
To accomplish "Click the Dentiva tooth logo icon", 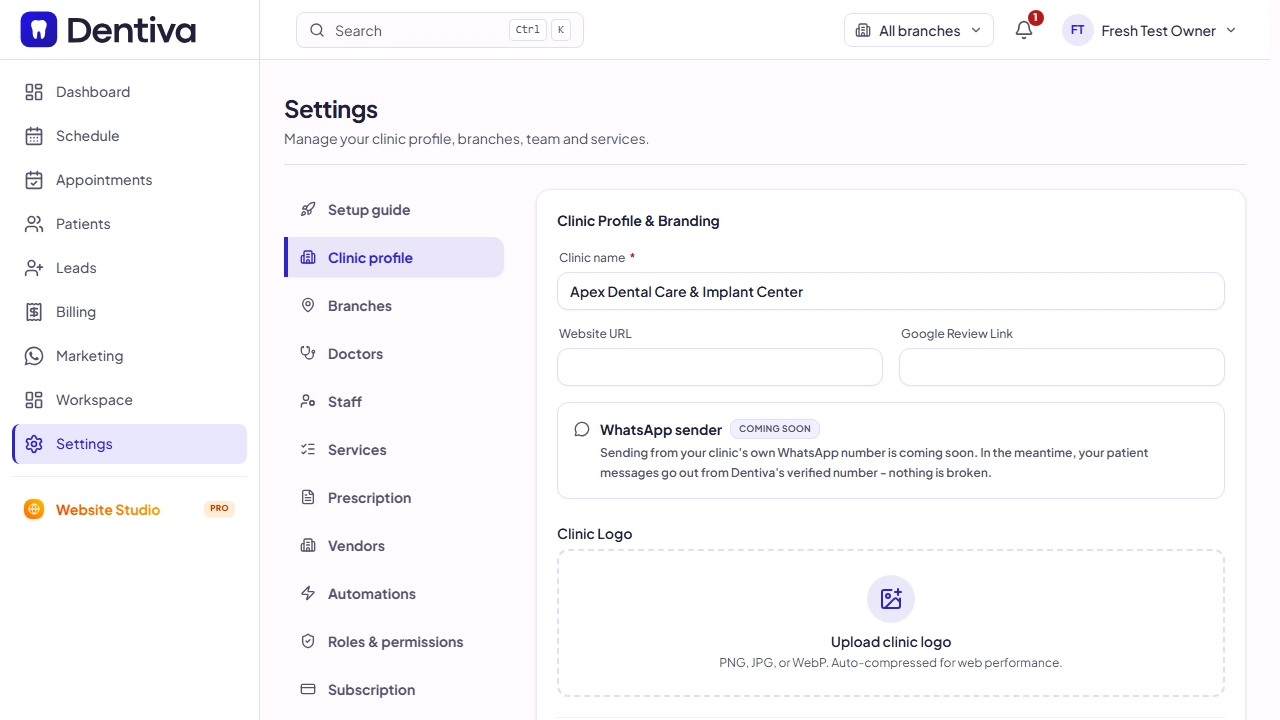I will pyautogui.click(x=39, y=30).
